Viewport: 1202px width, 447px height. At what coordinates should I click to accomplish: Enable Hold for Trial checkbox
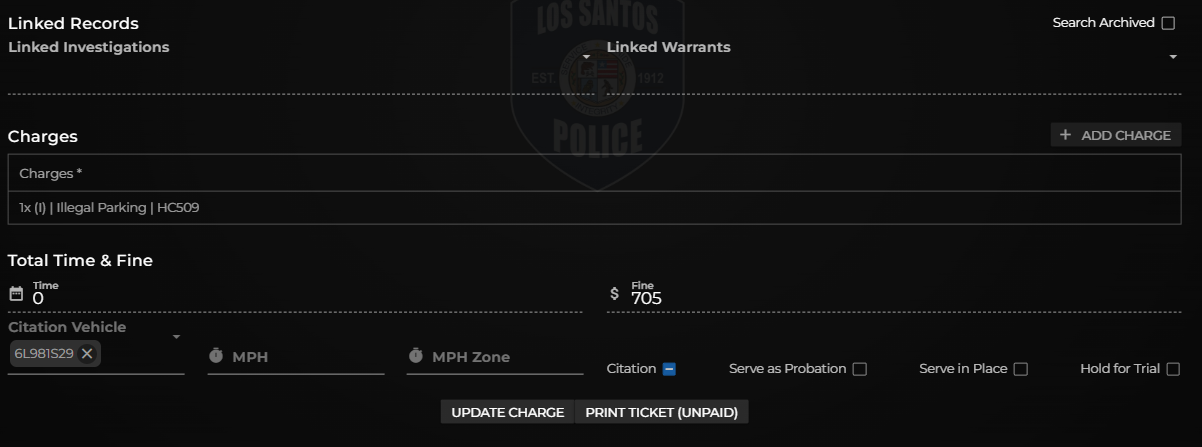[x=1173, y=369]
